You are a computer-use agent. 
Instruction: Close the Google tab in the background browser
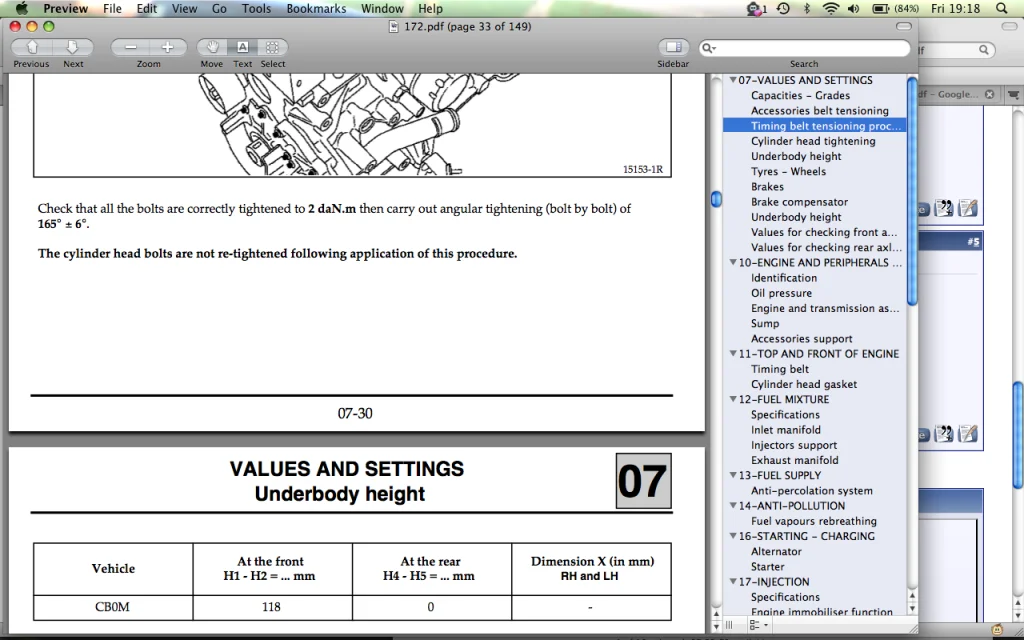click(989, 94)
